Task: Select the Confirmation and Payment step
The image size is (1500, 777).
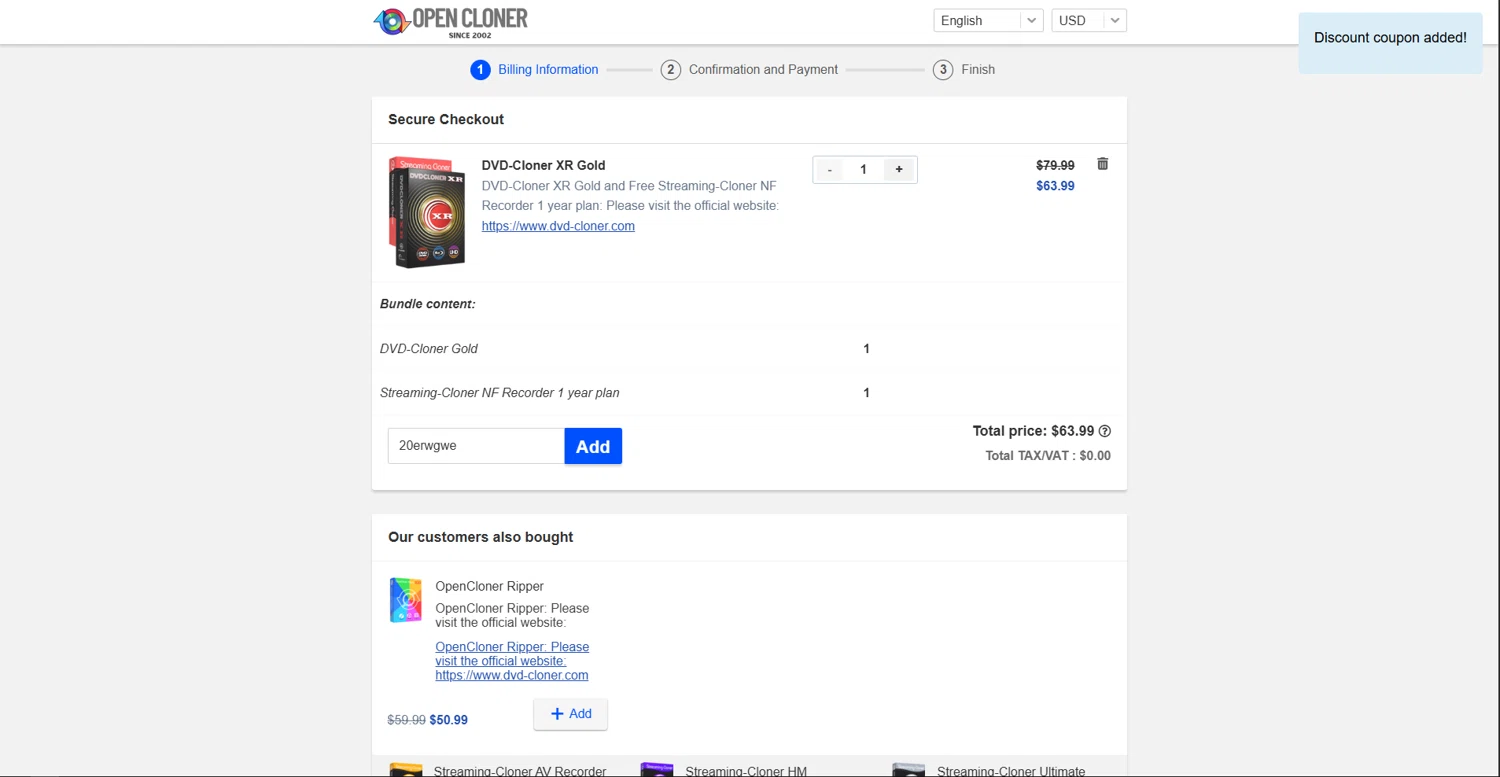Action: (x=749, y=70)
